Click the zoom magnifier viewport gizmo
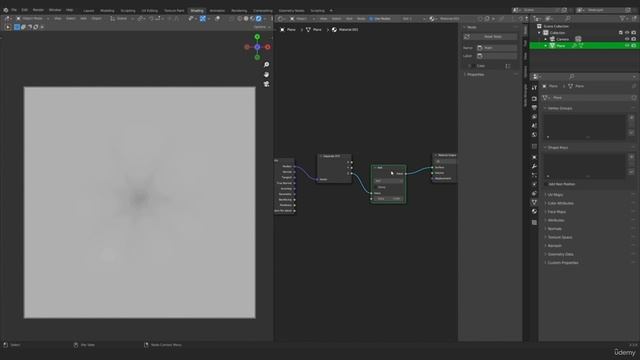This screenshot has height=360, width=640. [267, 65]
